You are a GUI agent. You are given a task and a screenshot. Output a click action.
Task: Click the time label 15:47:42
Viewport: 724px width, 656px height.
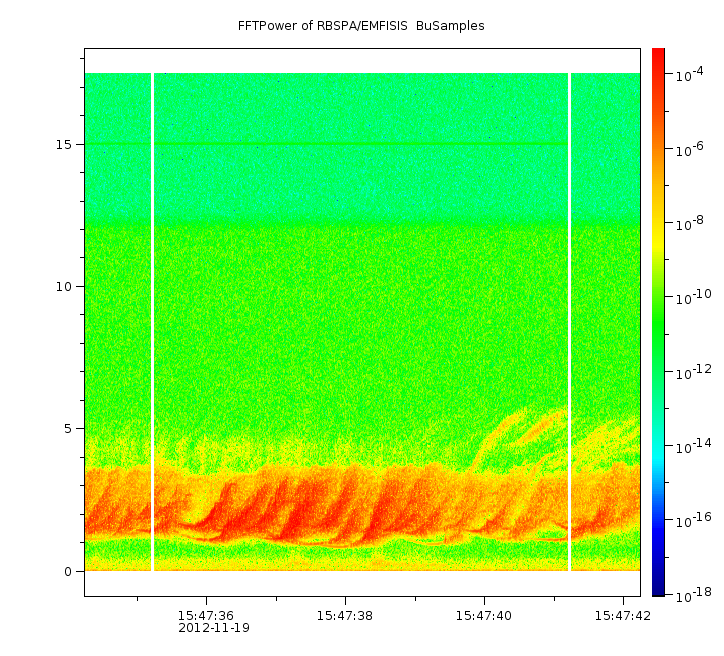point(623,616)
